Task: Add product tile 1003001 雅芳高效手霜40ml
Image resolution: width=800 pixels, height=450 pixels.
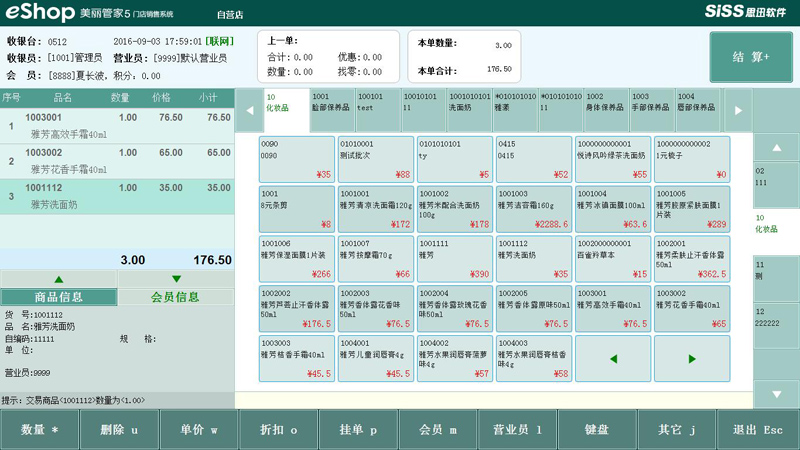Action: click(613, 309)
